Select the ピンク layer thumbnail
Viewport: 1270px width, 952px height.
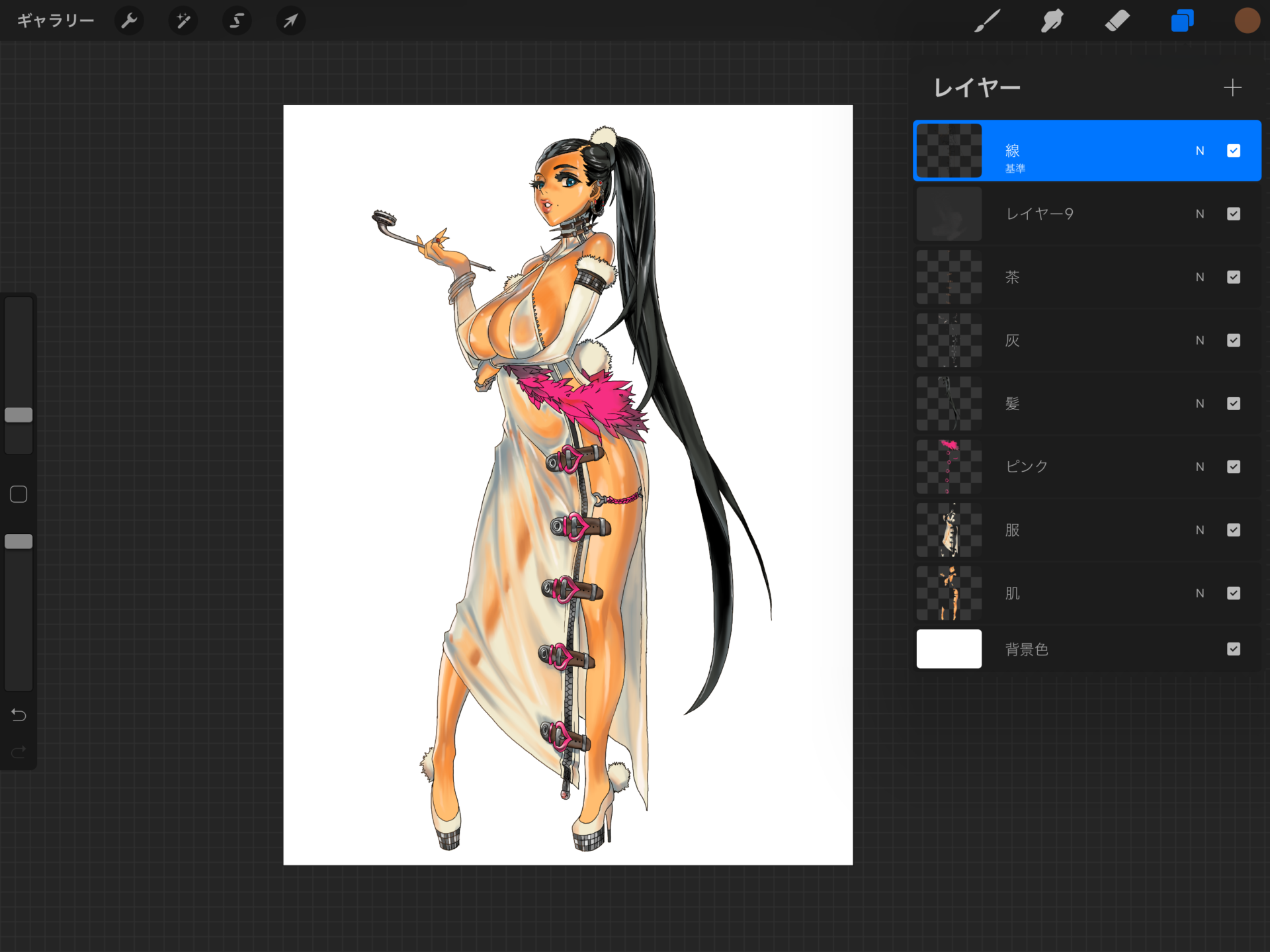[949, 466]
